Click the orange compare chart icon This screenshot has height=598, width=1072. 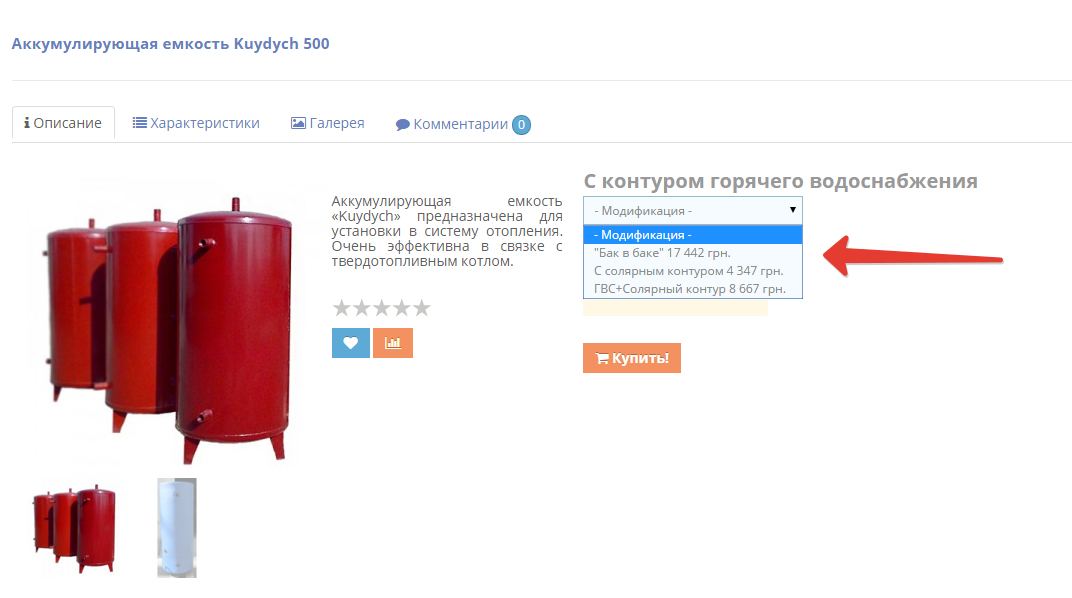click(x=392, y=343)
